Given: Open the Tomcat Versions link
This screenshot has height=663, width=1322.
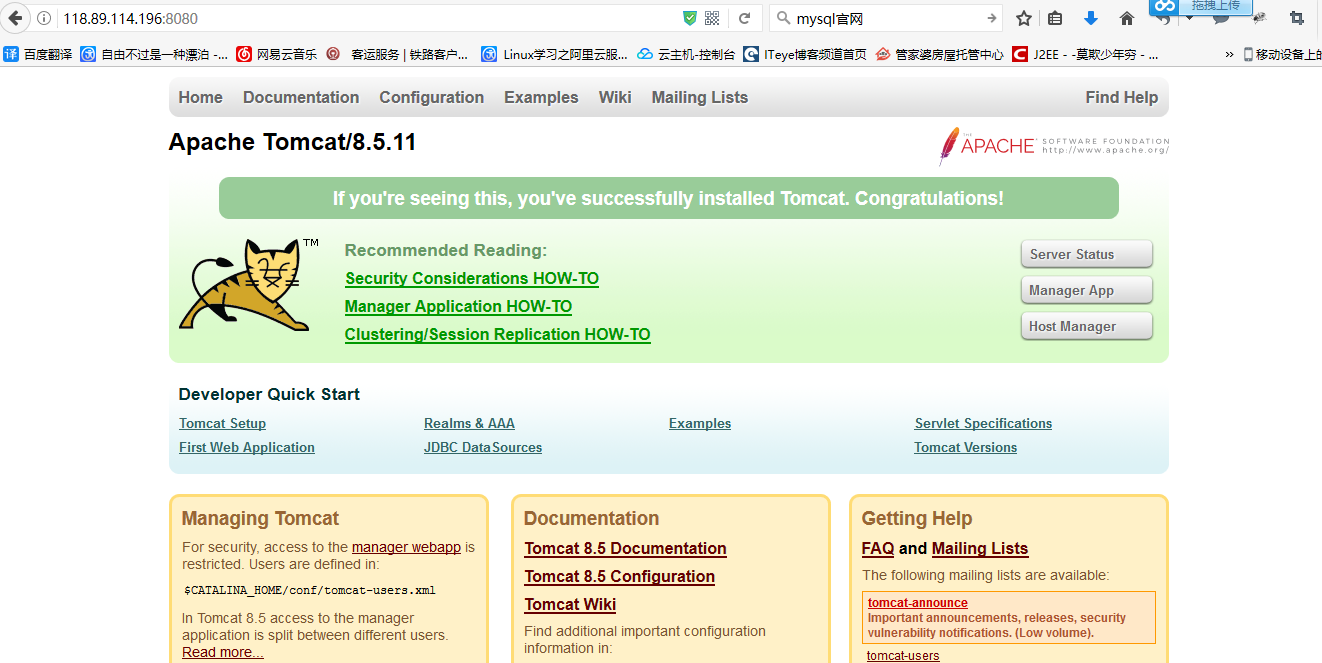Looking at the screenshot, I should pyautogui.click(x=965, y=447).
